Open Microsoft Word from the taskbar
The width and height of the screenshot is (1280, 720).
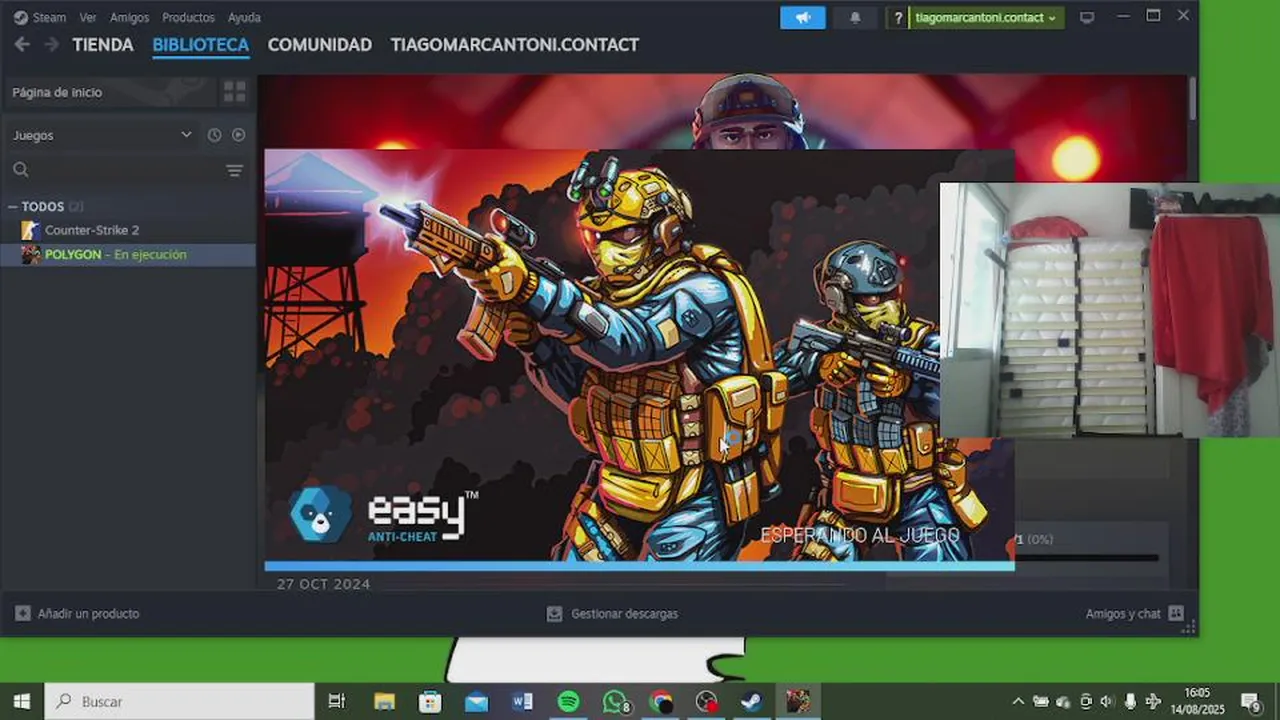[x=522, y=701]
